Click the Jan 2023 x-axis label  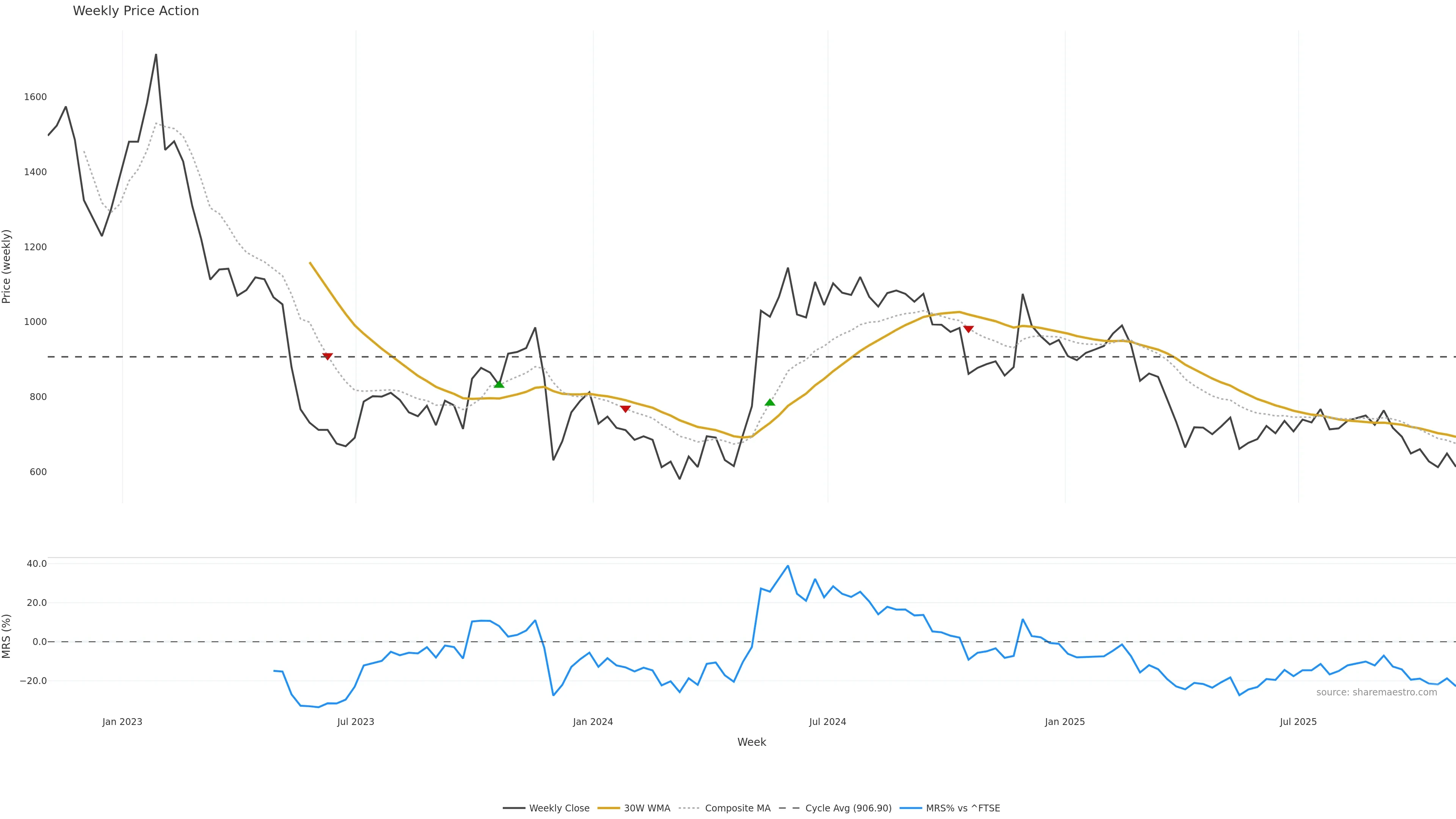coord(122,722)
